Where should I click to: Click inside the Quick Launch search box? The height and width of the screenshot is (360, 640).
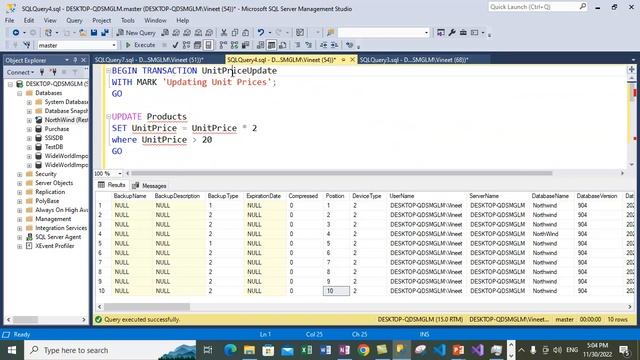click(x=534, y=7)
